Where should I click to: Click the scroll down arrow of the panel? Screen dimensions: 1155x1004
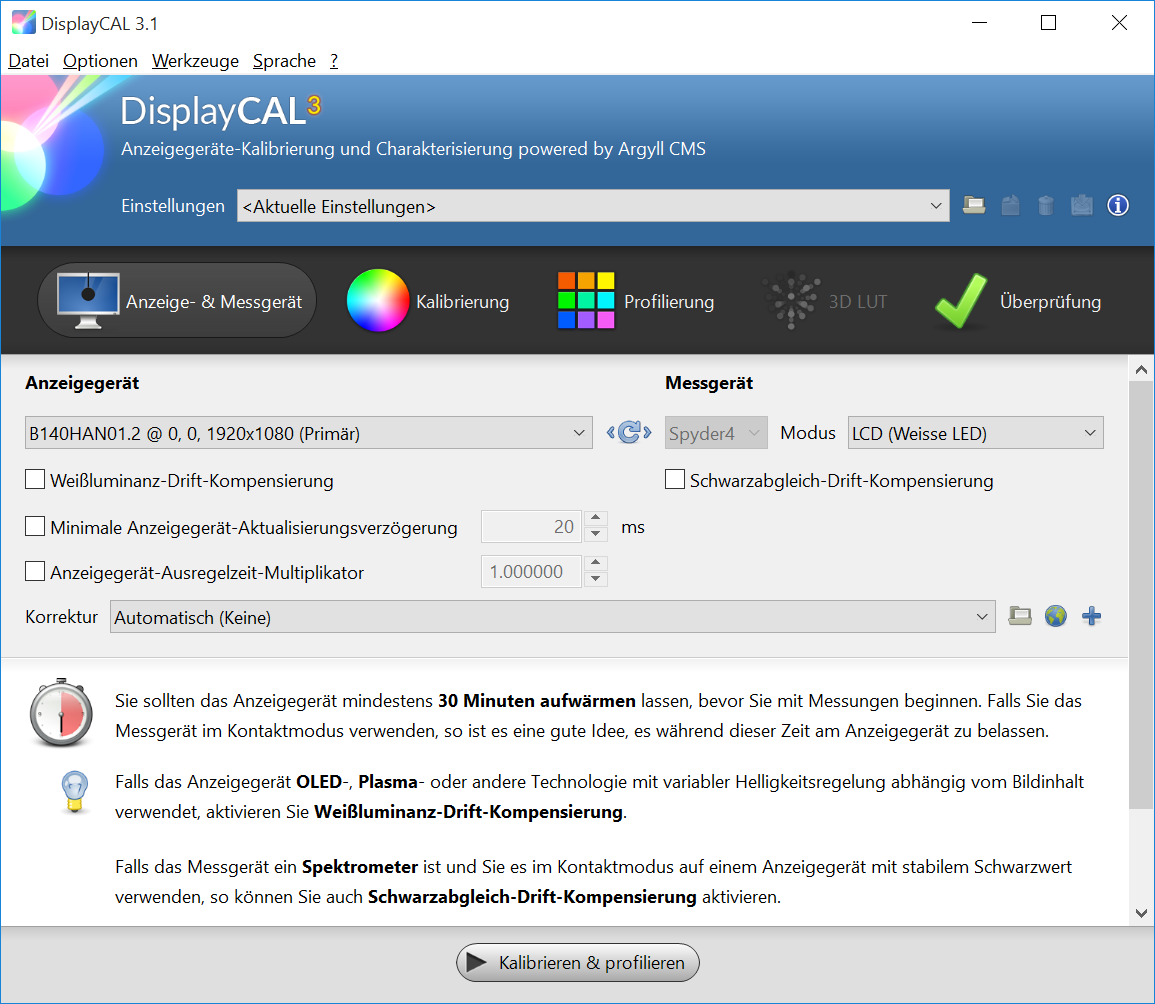point(1141,913)
